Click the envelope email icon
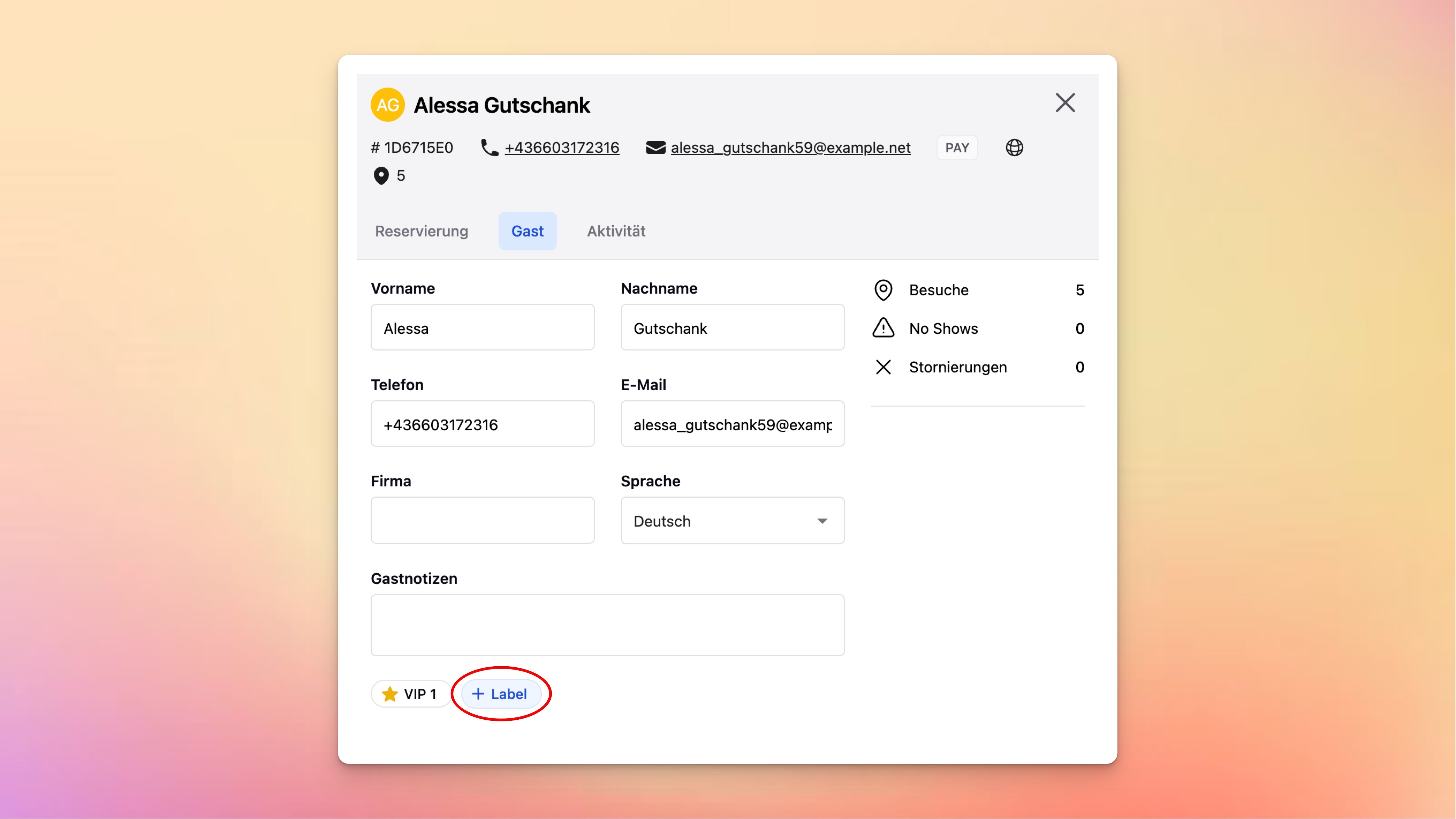 point(655,148)
